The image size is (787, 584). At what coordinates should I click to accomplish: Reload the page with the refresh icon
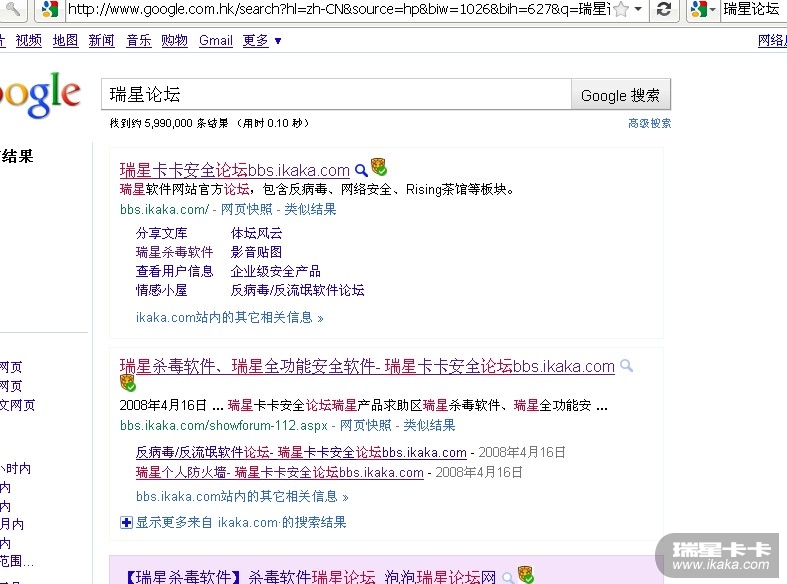coord(664,9)
